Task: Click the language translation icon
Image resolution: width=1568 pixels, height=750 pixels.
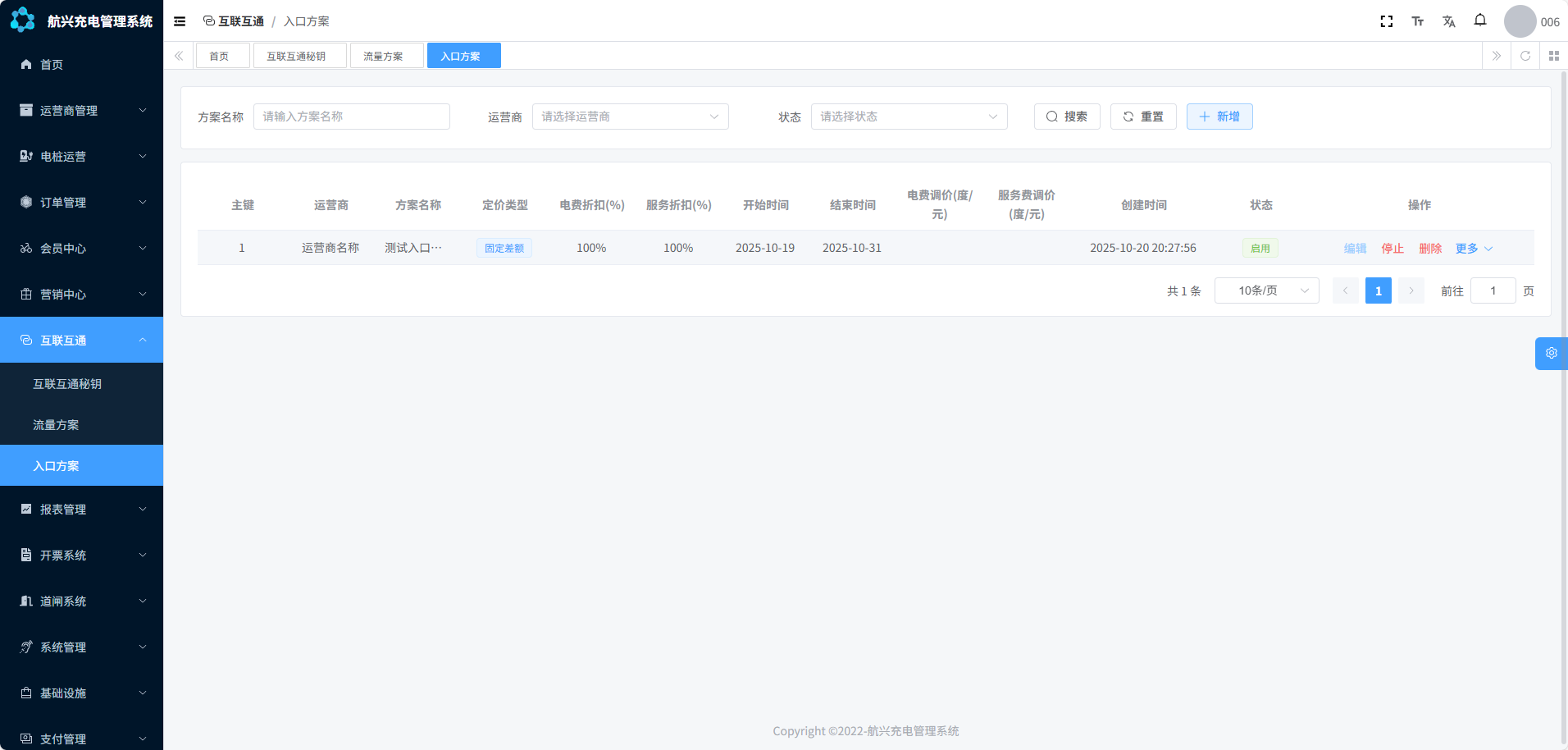Action: point(1448,21)
